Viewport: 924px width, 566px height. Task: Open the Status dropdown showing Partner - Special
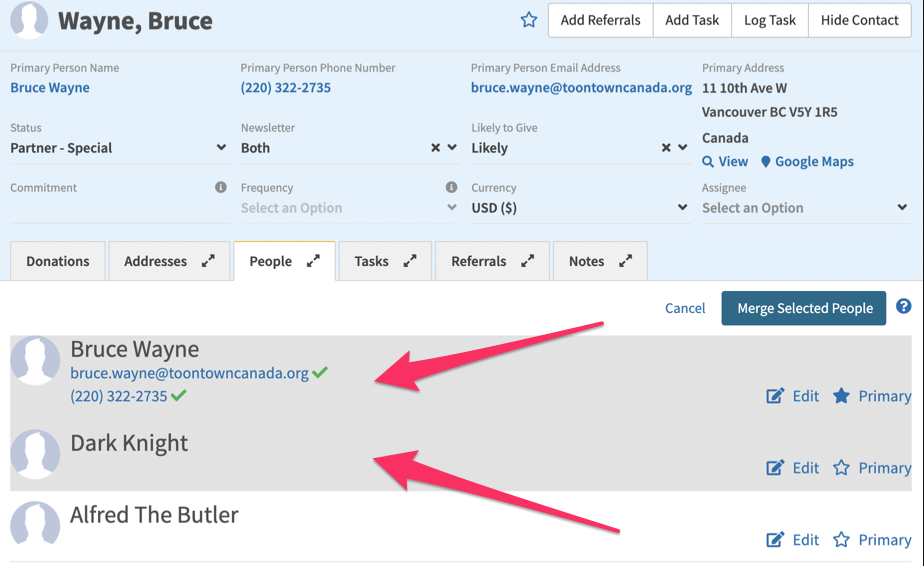[118, 148]
